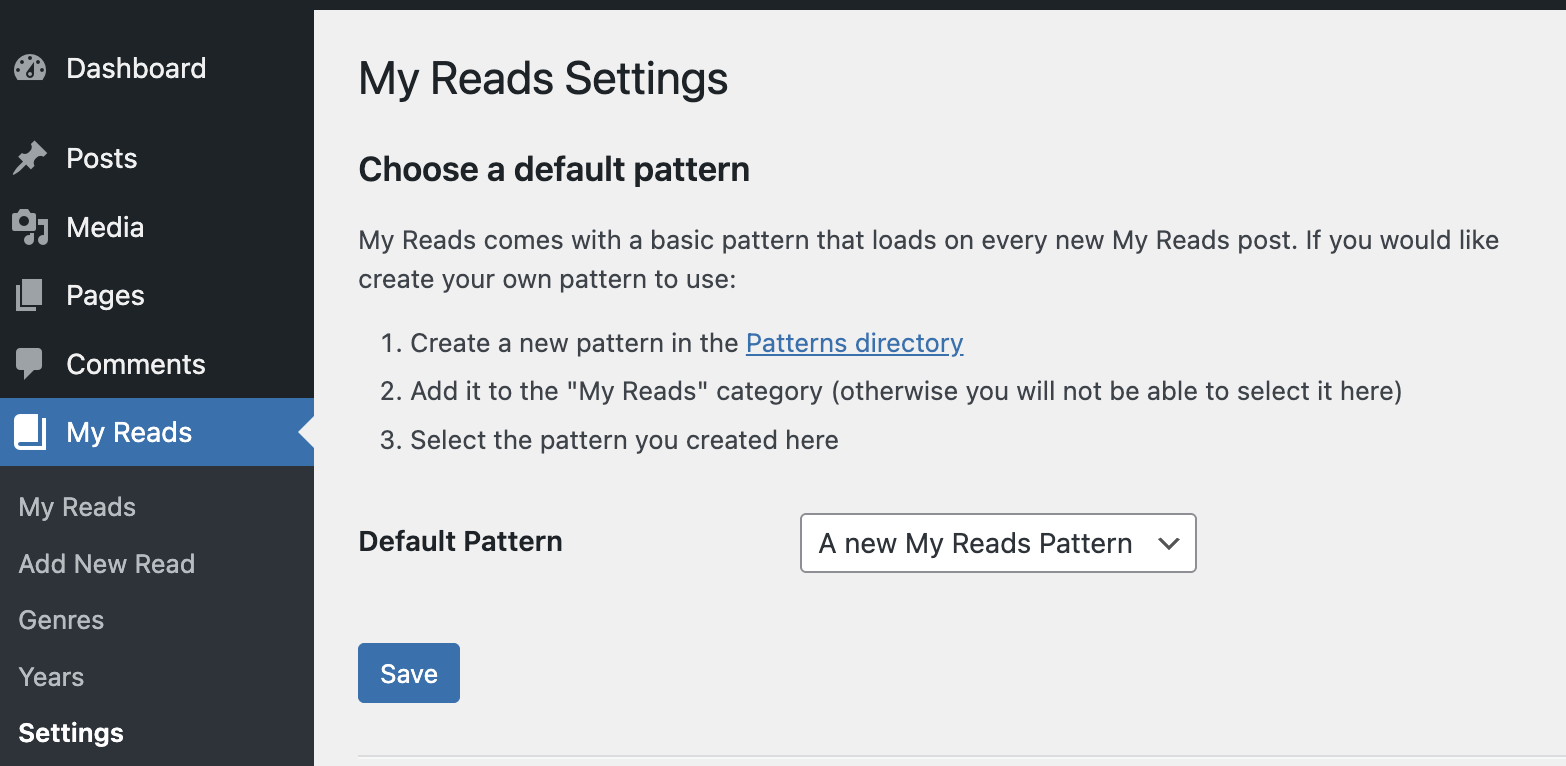The width and height of the screenshot is (1566, 766).
Task: Open Media via the music-note icon
Action: tap(31, 227)
